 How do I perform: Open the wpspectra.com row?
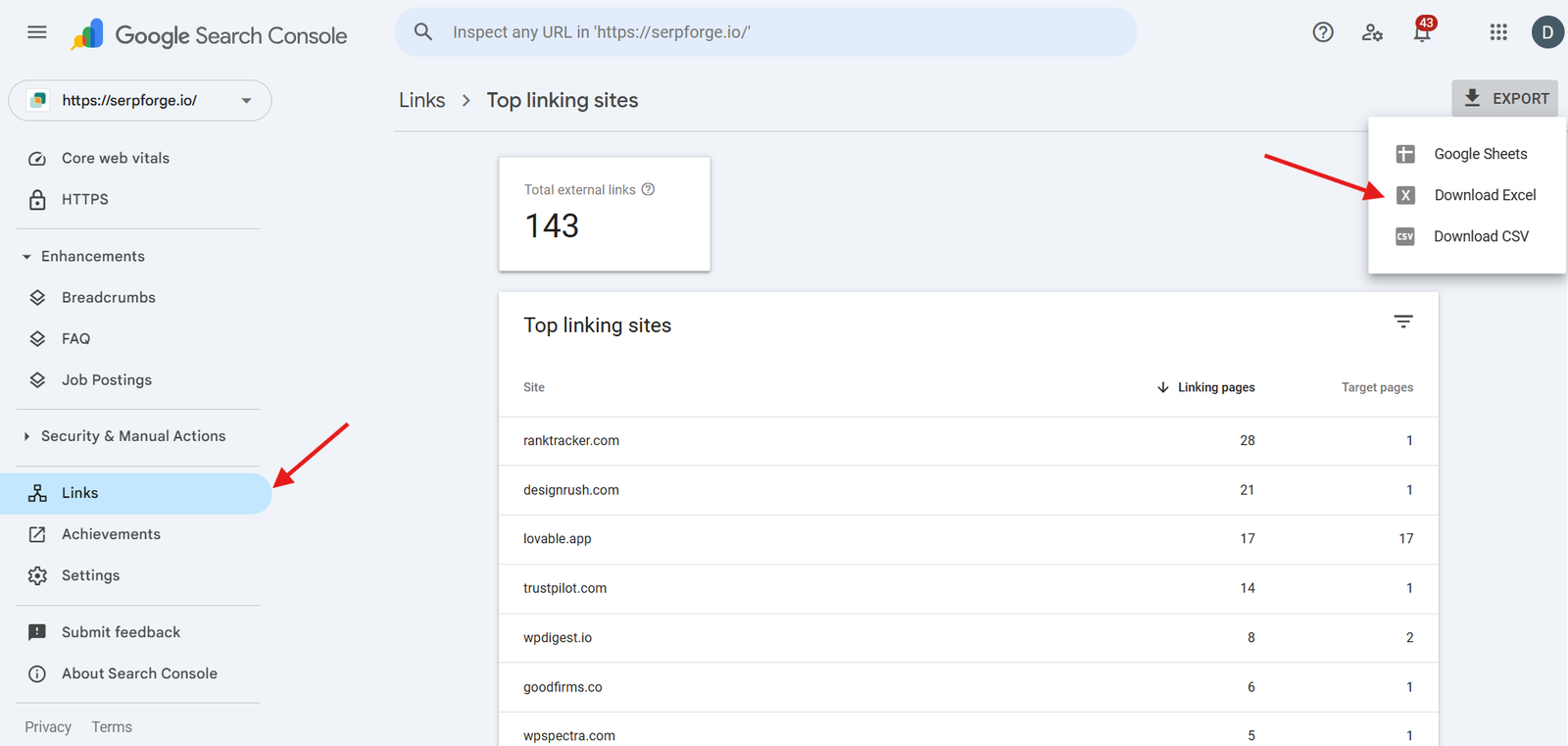[x=968, y=730]
